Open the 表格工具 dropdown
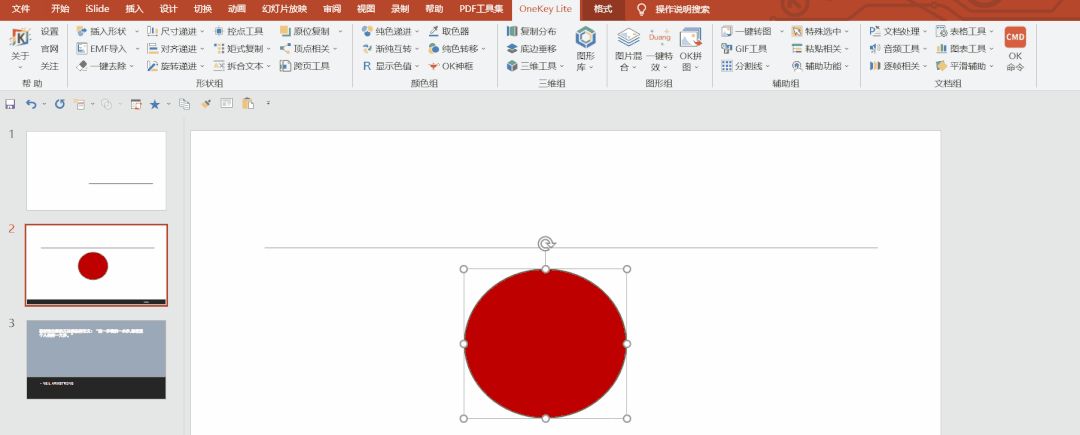1080x435 pixels. [992, 32]
